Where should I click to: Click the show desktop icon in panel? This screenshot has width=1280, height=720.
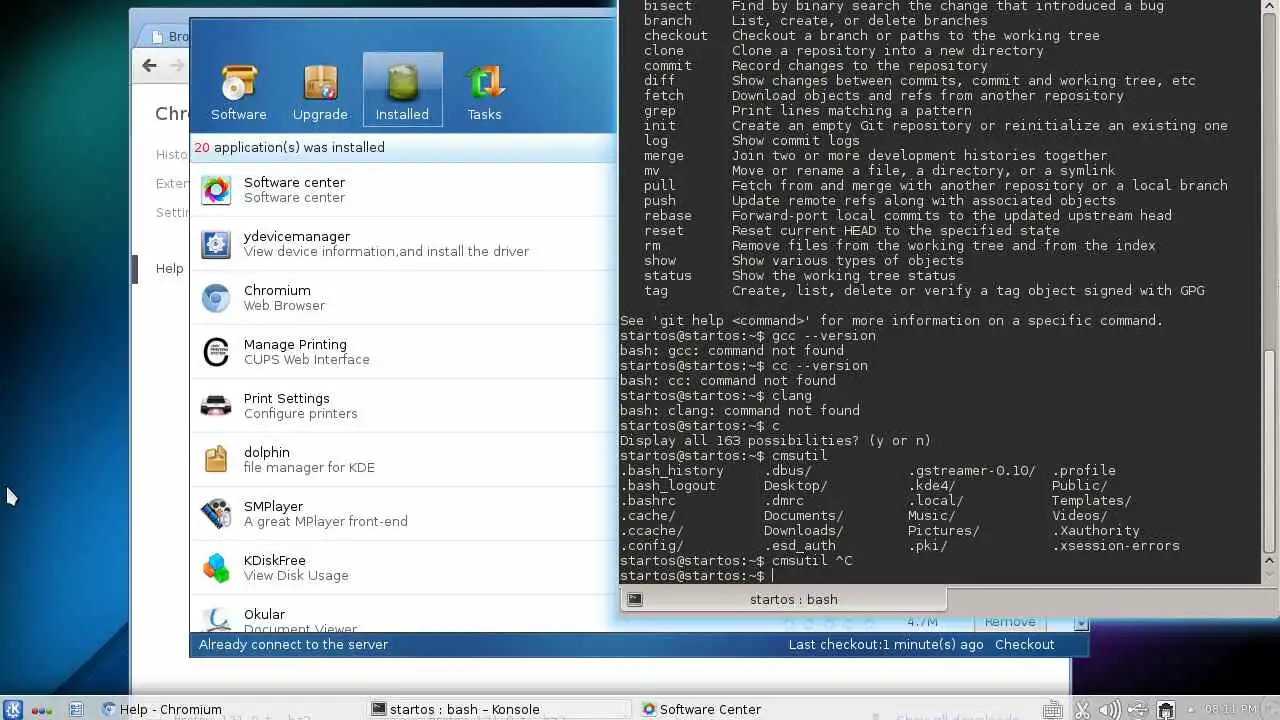click(x=76, y=709)
